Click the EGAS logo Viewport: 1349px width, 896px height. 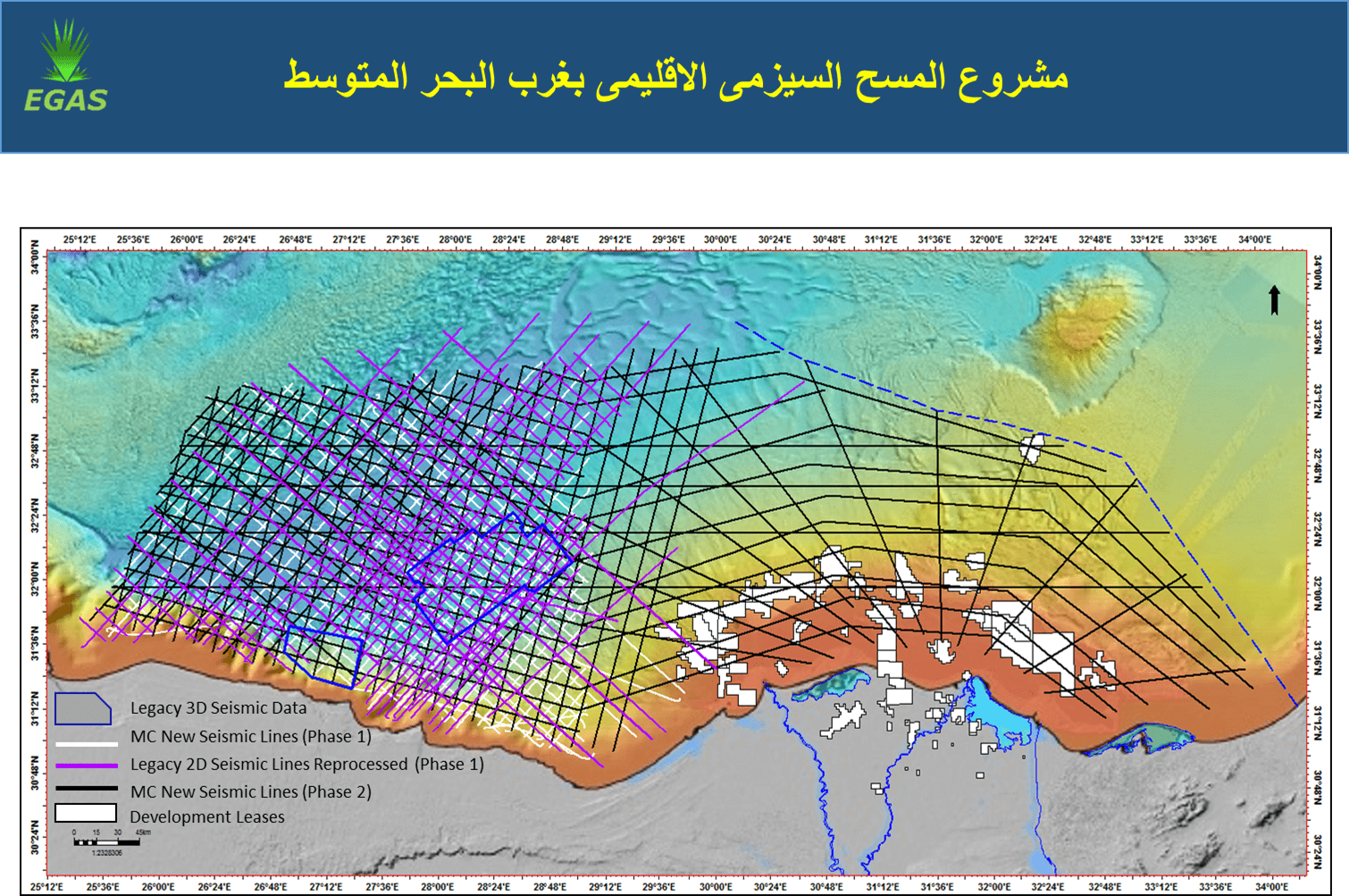[65, 66]
